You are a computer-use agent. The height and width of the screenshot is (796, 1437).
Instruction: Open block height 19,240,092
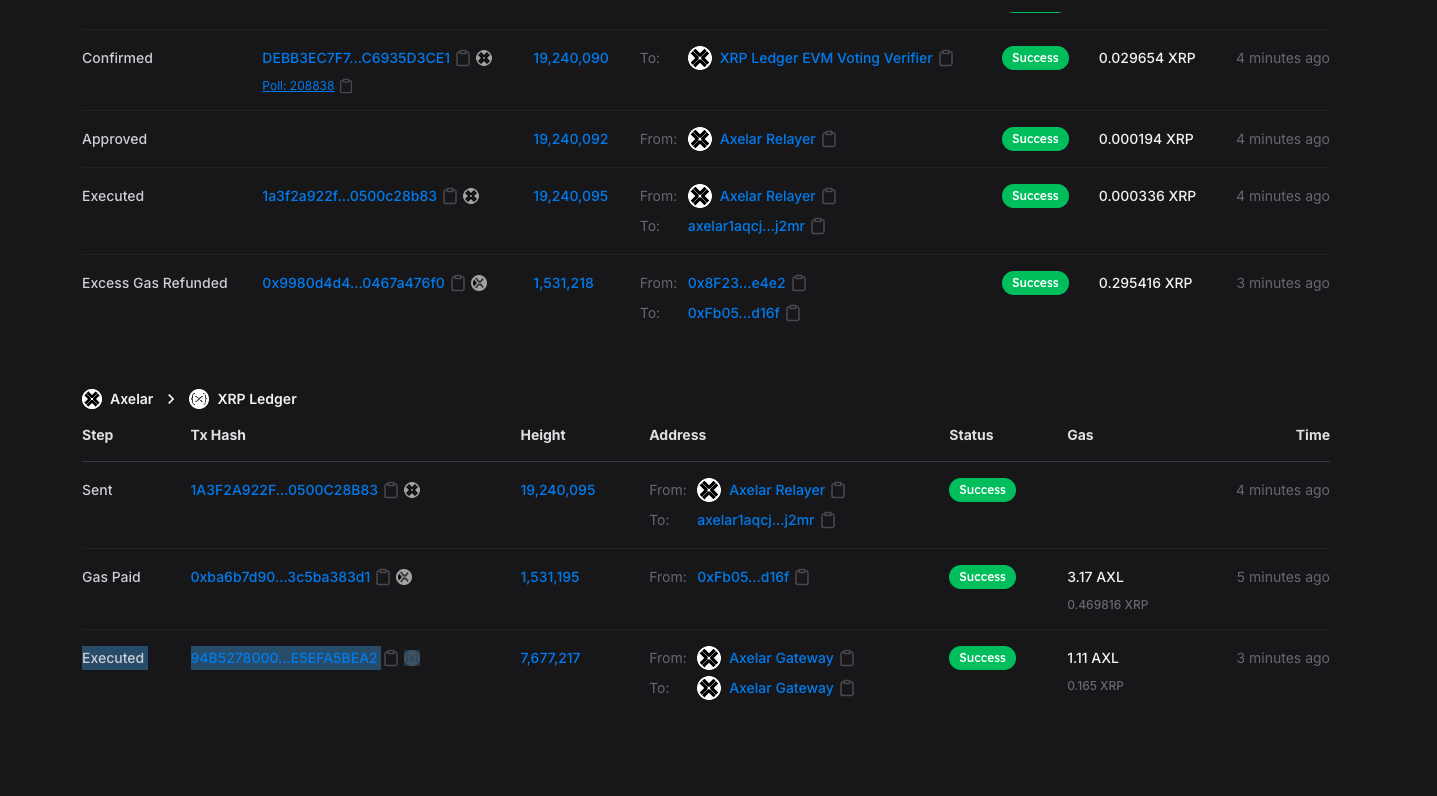(571, 139)
